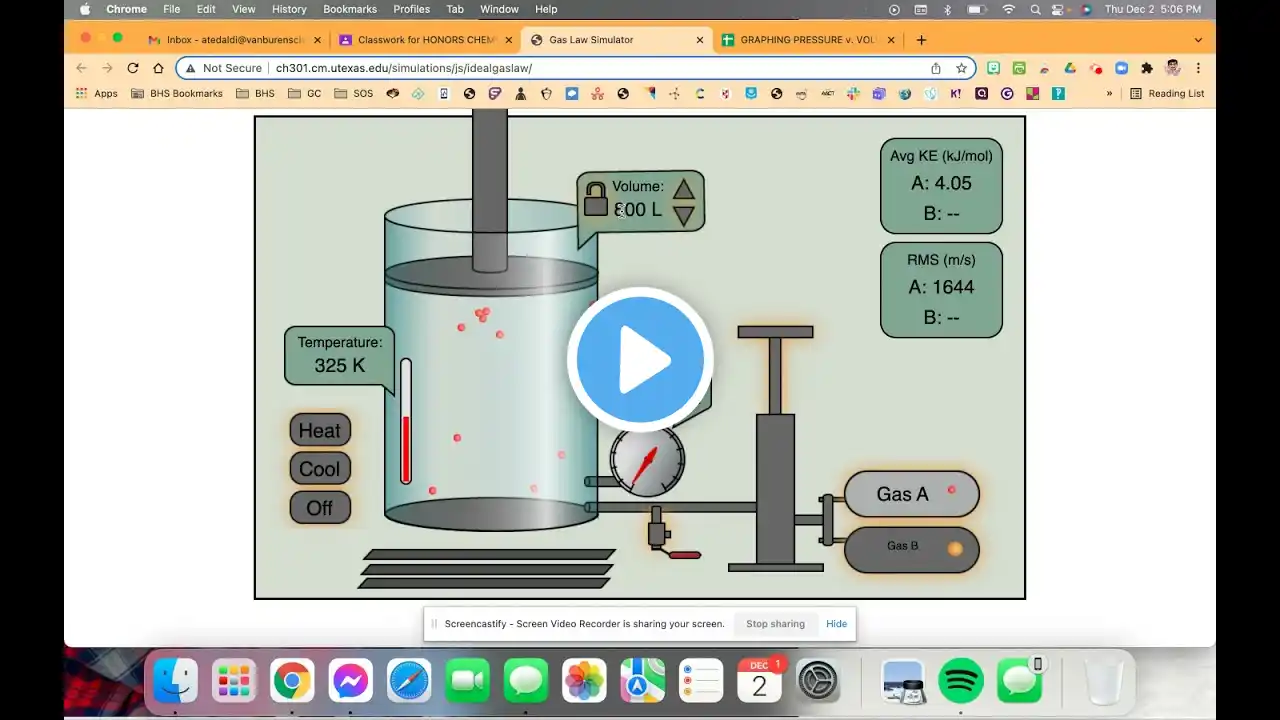Select Gas B tank

(x=911, y=549)
